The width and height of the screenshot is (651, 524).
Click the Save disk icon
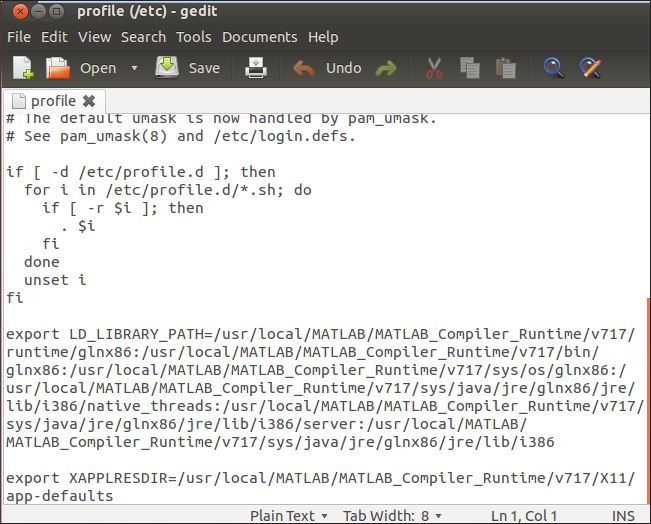click(x=167, y=68)
